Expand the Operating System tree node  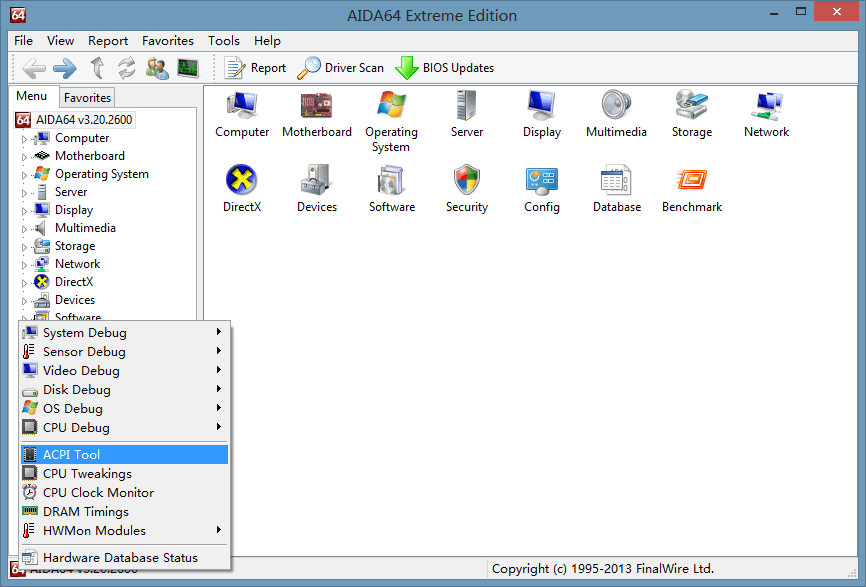click(x=24, y=175)
